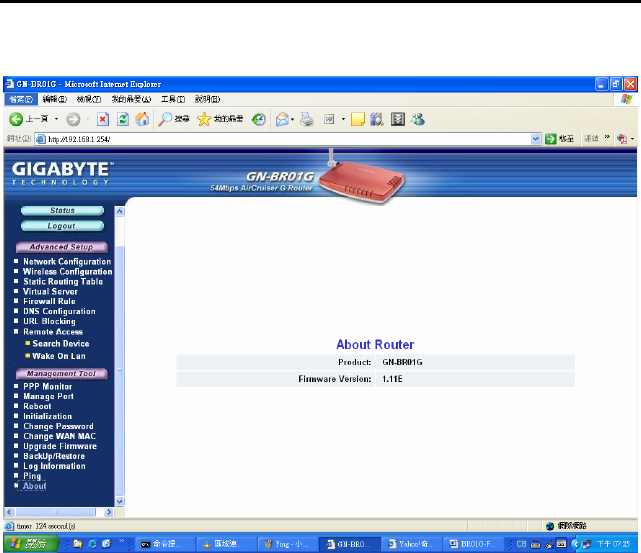This screenshot has width=641, height=553.
Task: Switch to Yahoo taskbar window
Action: pos(412,544)
